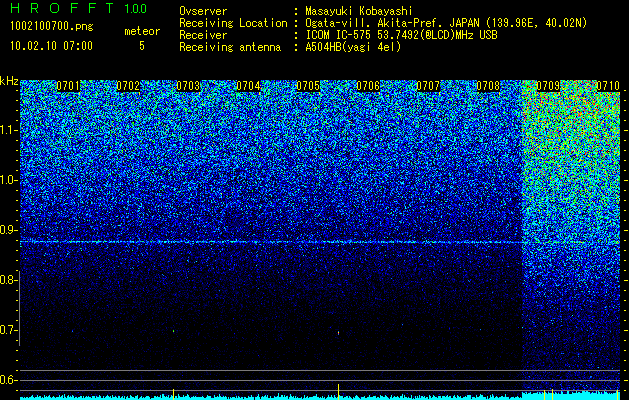Click the 0707 time marker
This screenshot has height=400, width=629.
pos(428,86)
